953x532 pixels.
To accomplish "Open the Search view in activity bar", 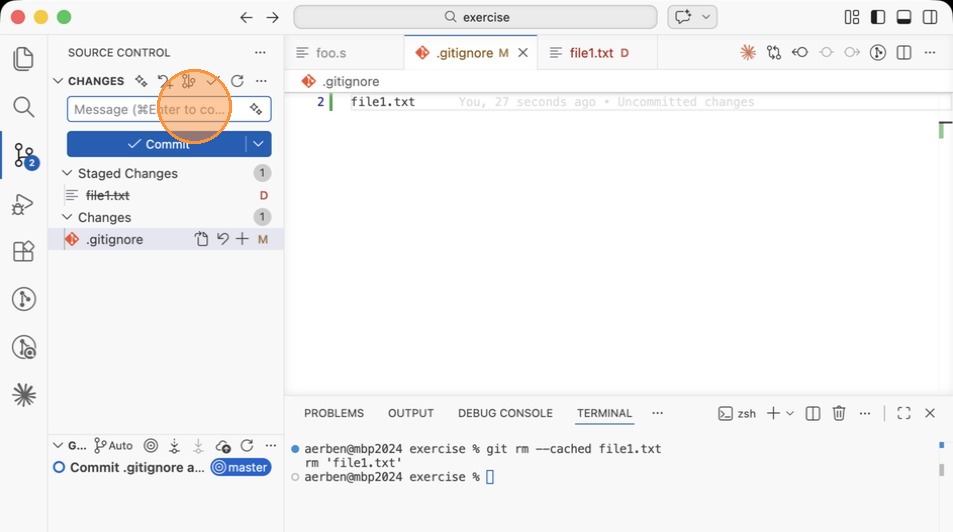I will point(23,107).
